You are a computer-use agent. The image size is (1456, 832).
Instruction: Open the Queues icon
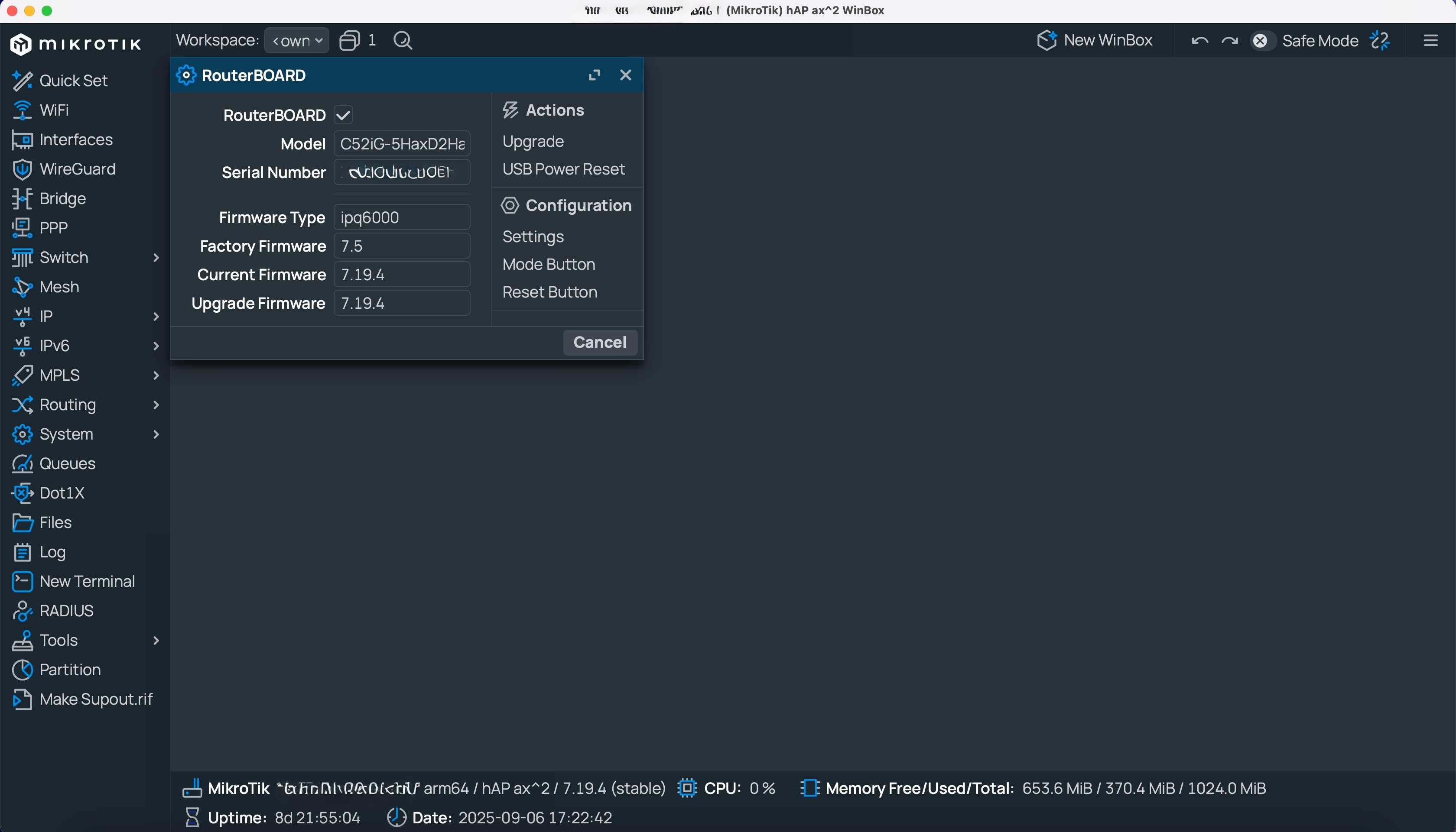tap(22, 463)
